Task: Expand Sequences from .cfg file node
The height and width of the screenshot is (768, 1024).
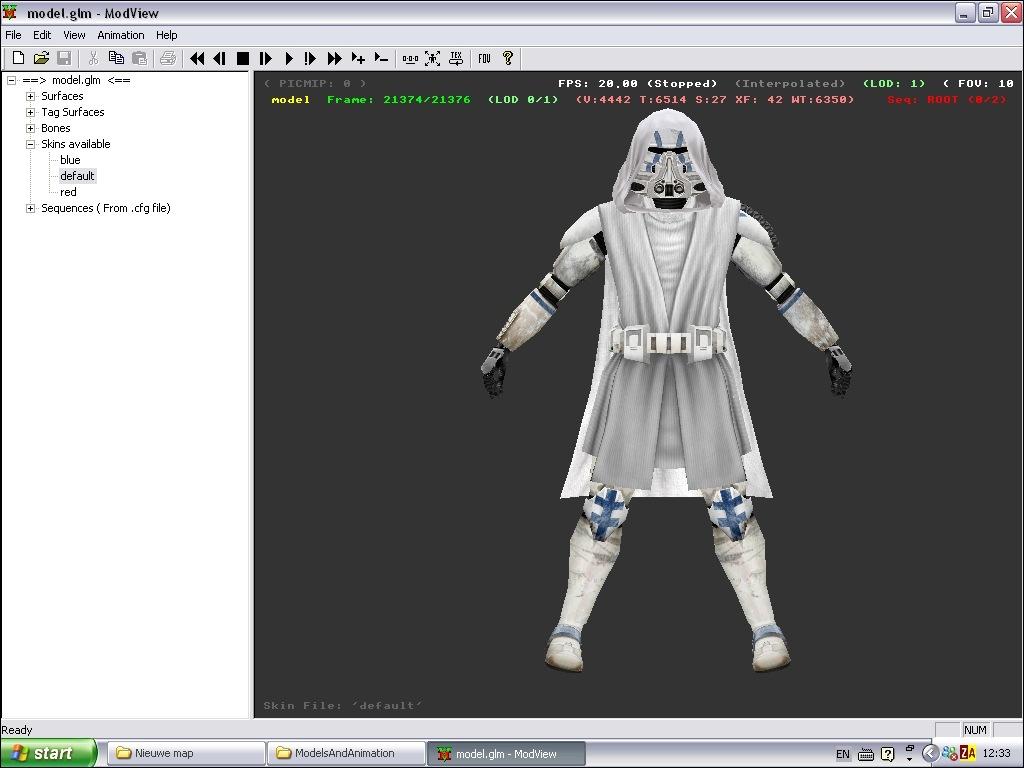Action: click(31, 208)
